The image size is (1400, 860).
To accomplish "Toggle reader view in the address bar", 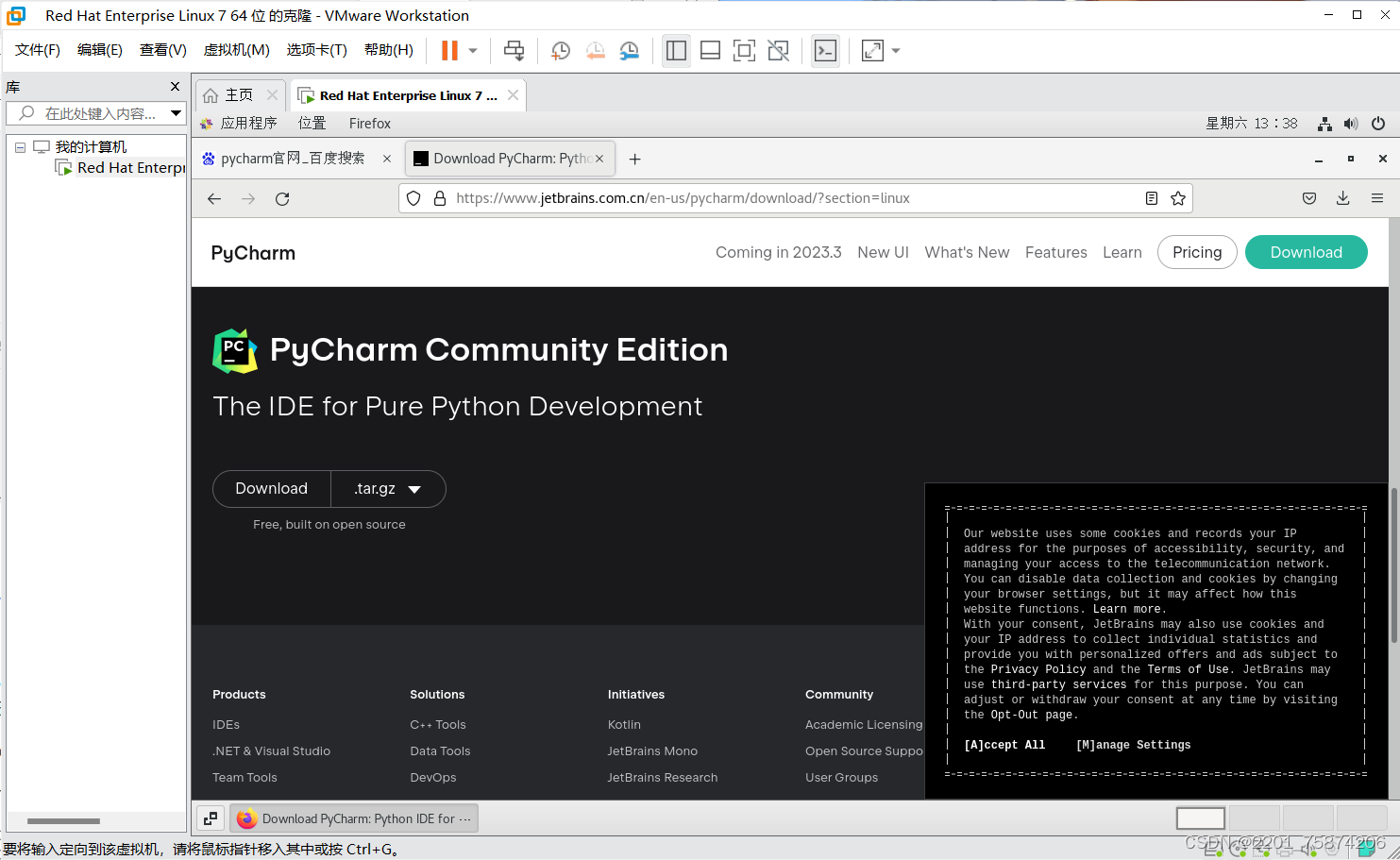I will tap(1151, 198).
